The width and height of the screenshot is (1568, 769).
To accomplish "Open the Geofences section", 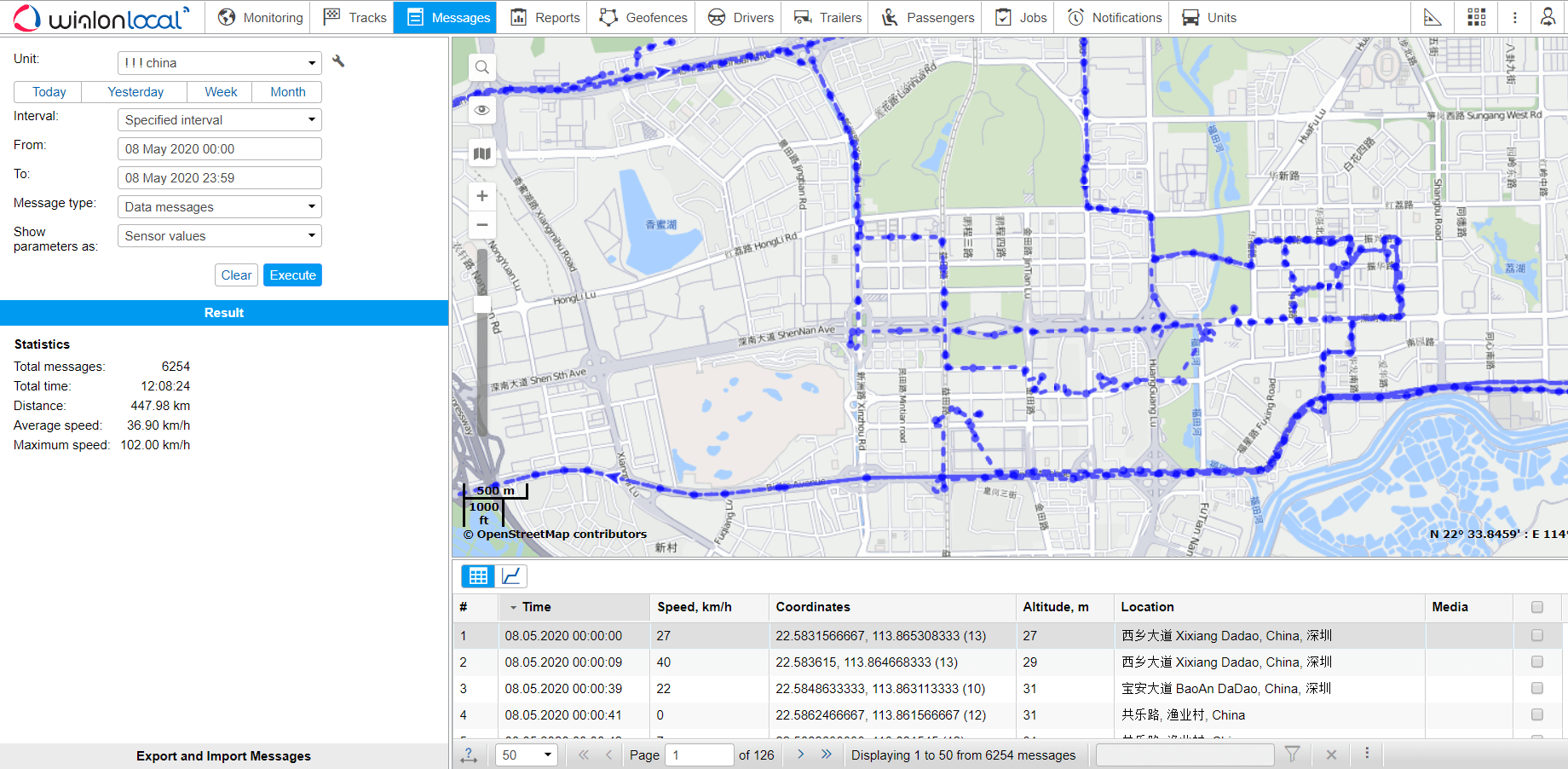I will (642, 17).
